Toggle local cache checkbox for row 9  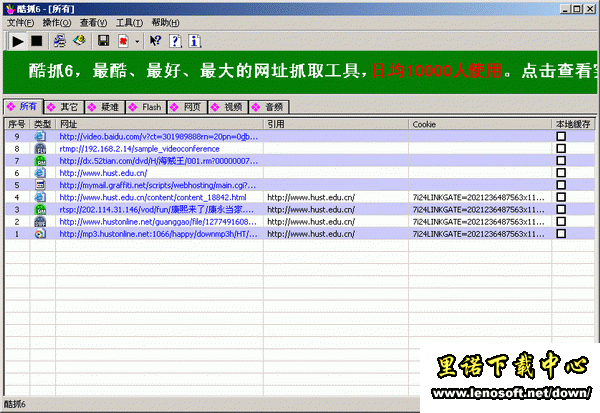tap(561, 136)
